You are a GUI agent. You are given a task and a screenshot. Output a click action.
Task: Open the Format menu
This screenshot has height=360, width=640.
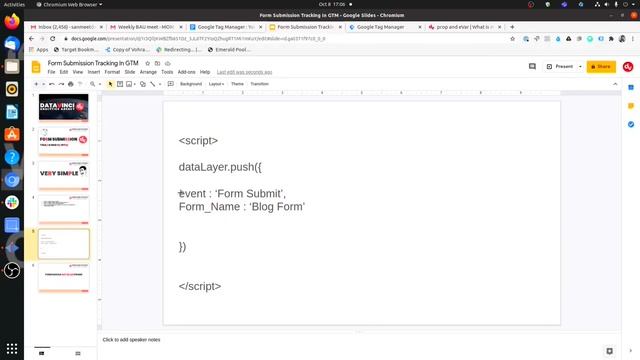[x=112, y=72]
